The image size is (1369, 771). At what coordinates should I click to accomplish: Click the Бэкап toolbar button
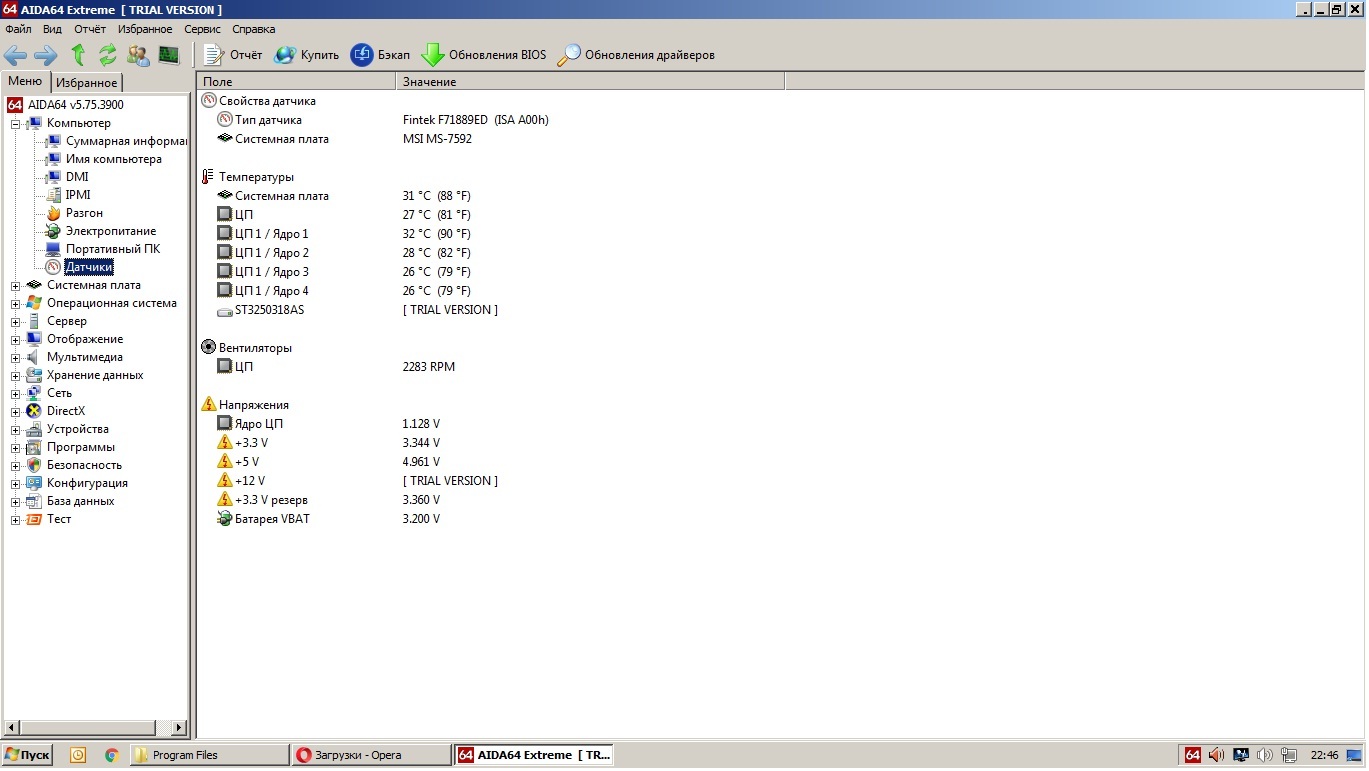tap(380, 55)
